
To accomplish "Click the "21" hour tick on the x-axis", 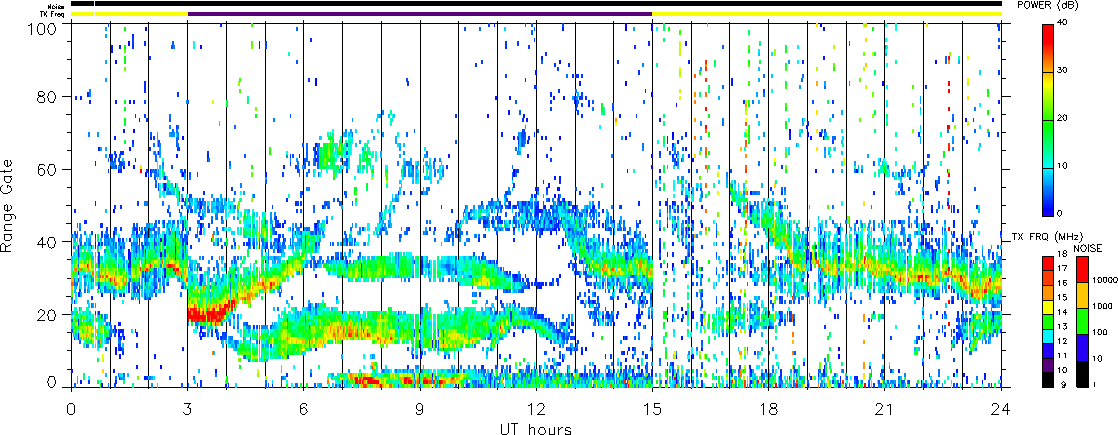I will click(885, 409).
